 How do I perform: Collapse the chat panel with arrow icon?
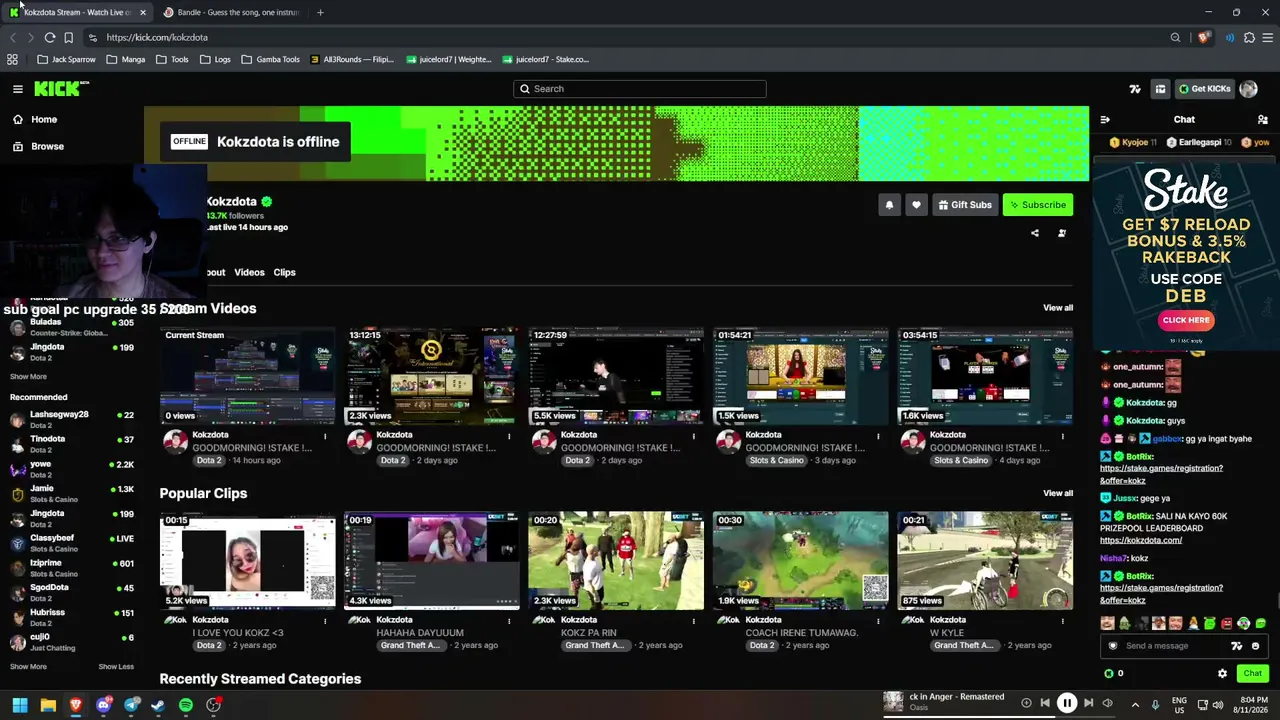[x=1105, y=119]
